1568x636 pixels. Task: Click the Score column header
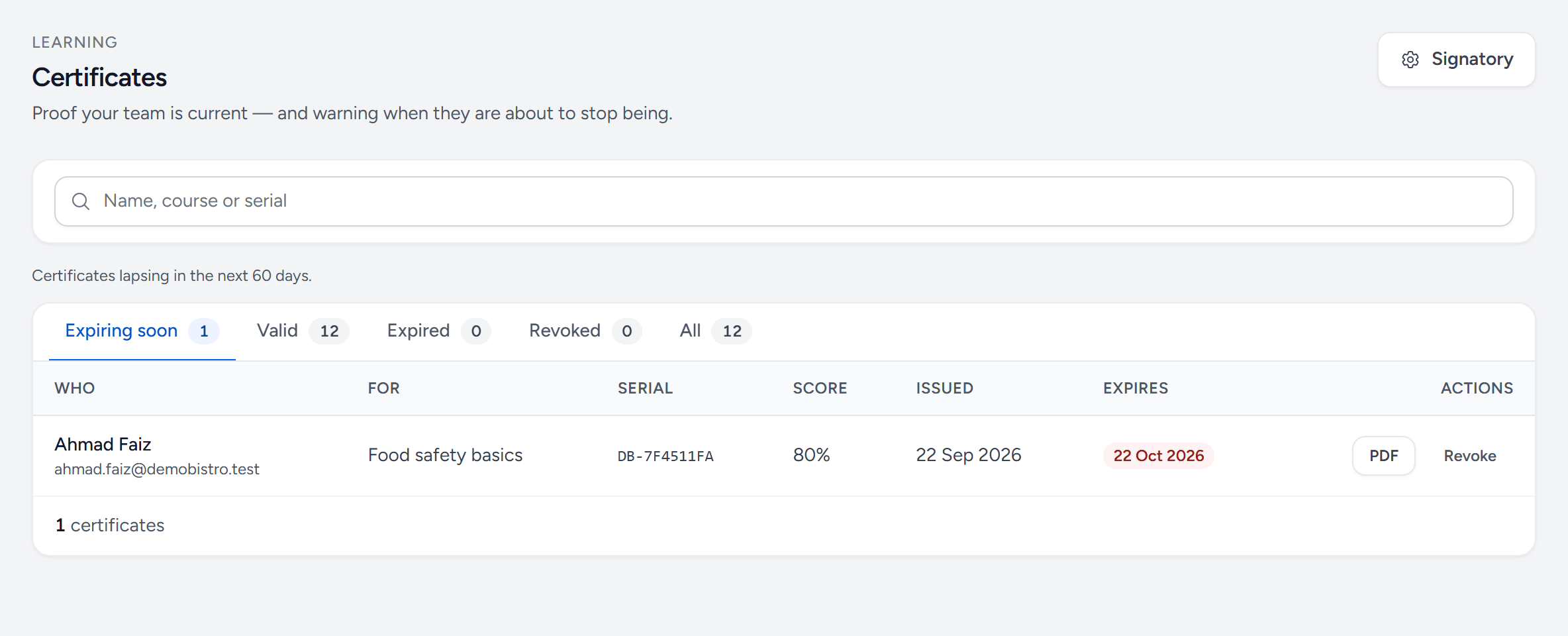tap(820, 388)
